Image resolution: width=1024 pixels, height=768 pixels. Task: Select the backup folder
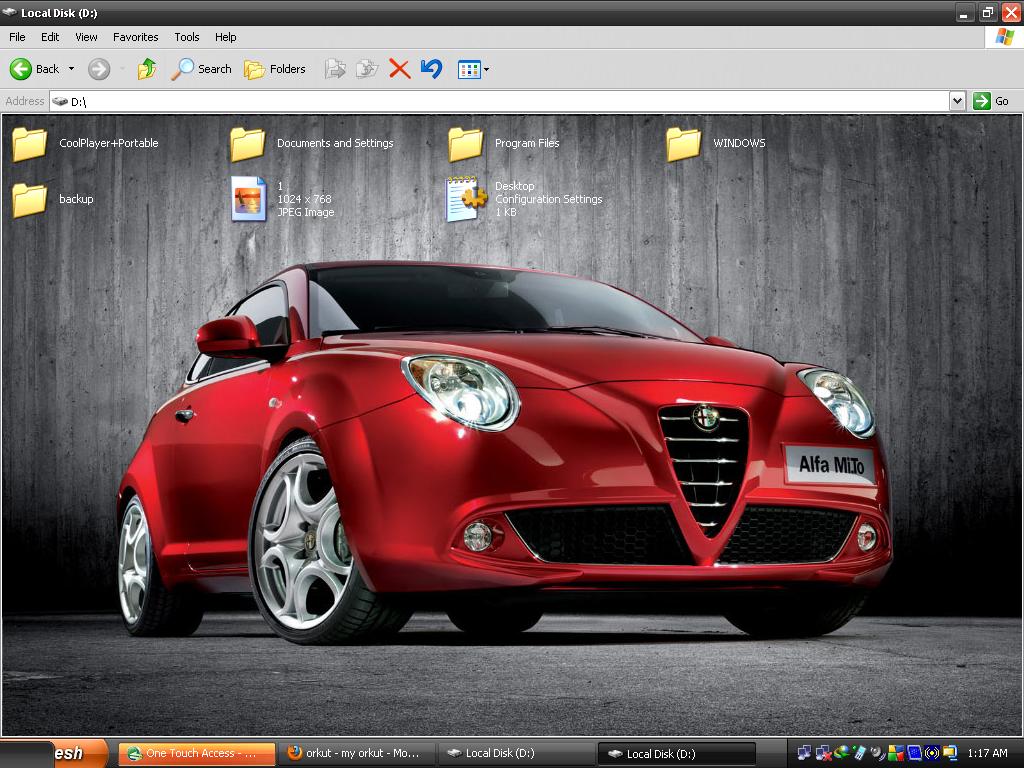28,198
